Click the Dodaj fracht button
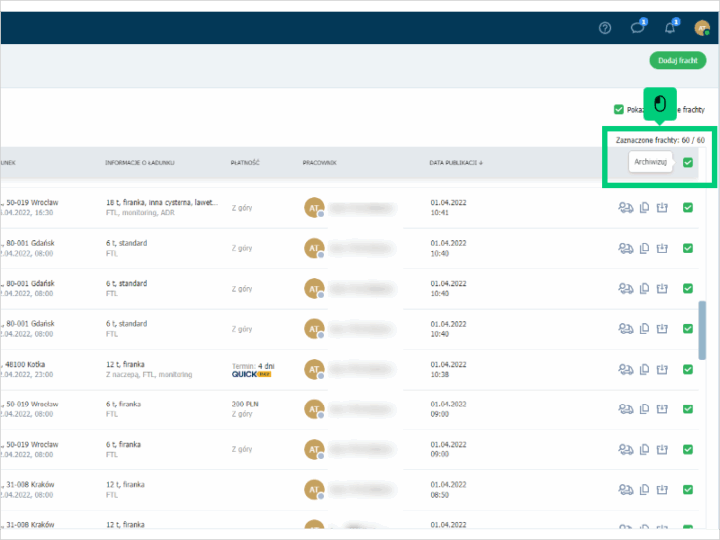The image size is (720, 540). 677,60
